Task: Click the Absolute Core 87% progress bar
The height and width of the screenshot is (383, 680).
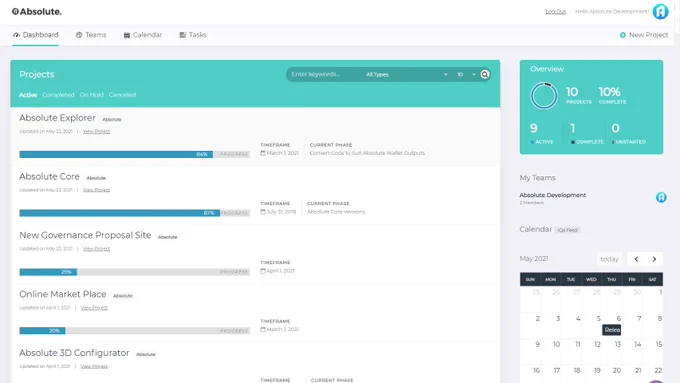Action: pyautogui.click(x=134, y=213)
